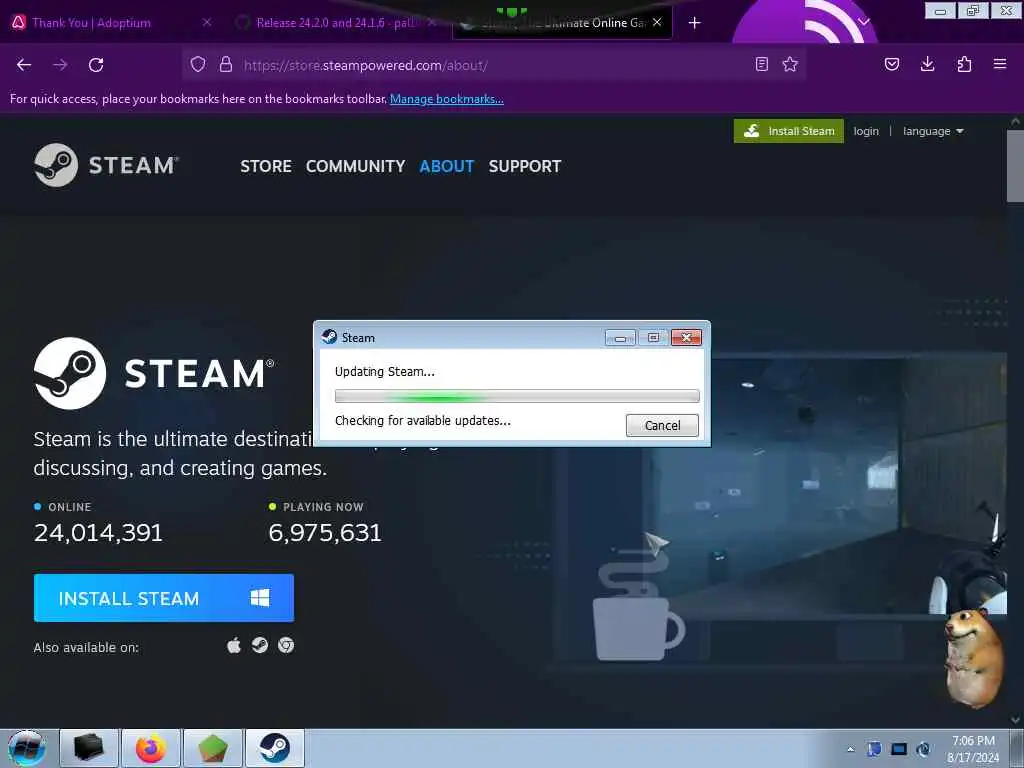The width and height of the screenshot is (1024, 768).
Task: Switch to Release 24.2.0 and 24.1.6 tab
Action: coord(335,23)
